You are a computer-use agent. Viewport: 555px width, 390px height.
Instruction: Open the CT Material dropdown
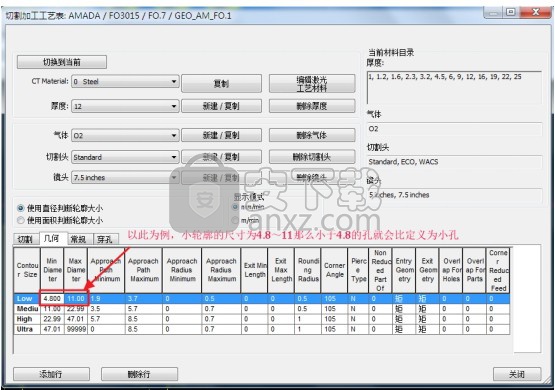click(125, 81)
